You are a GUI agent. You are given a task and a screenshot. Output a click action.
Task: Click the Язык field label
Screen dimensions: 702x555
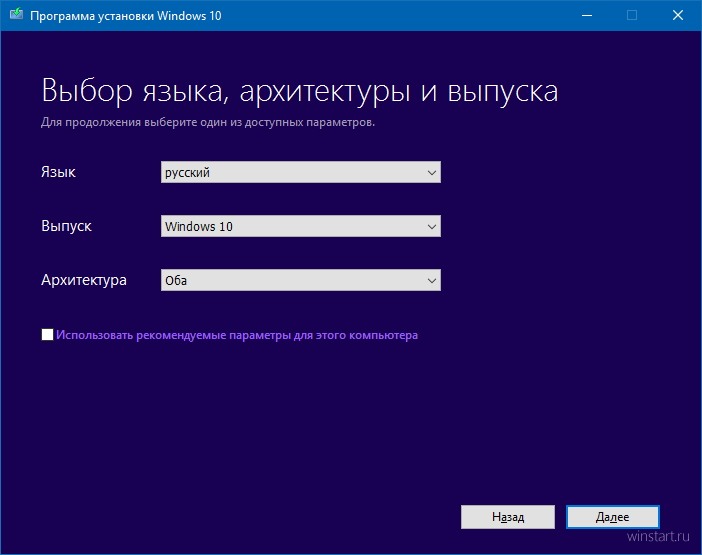point(58,173)
